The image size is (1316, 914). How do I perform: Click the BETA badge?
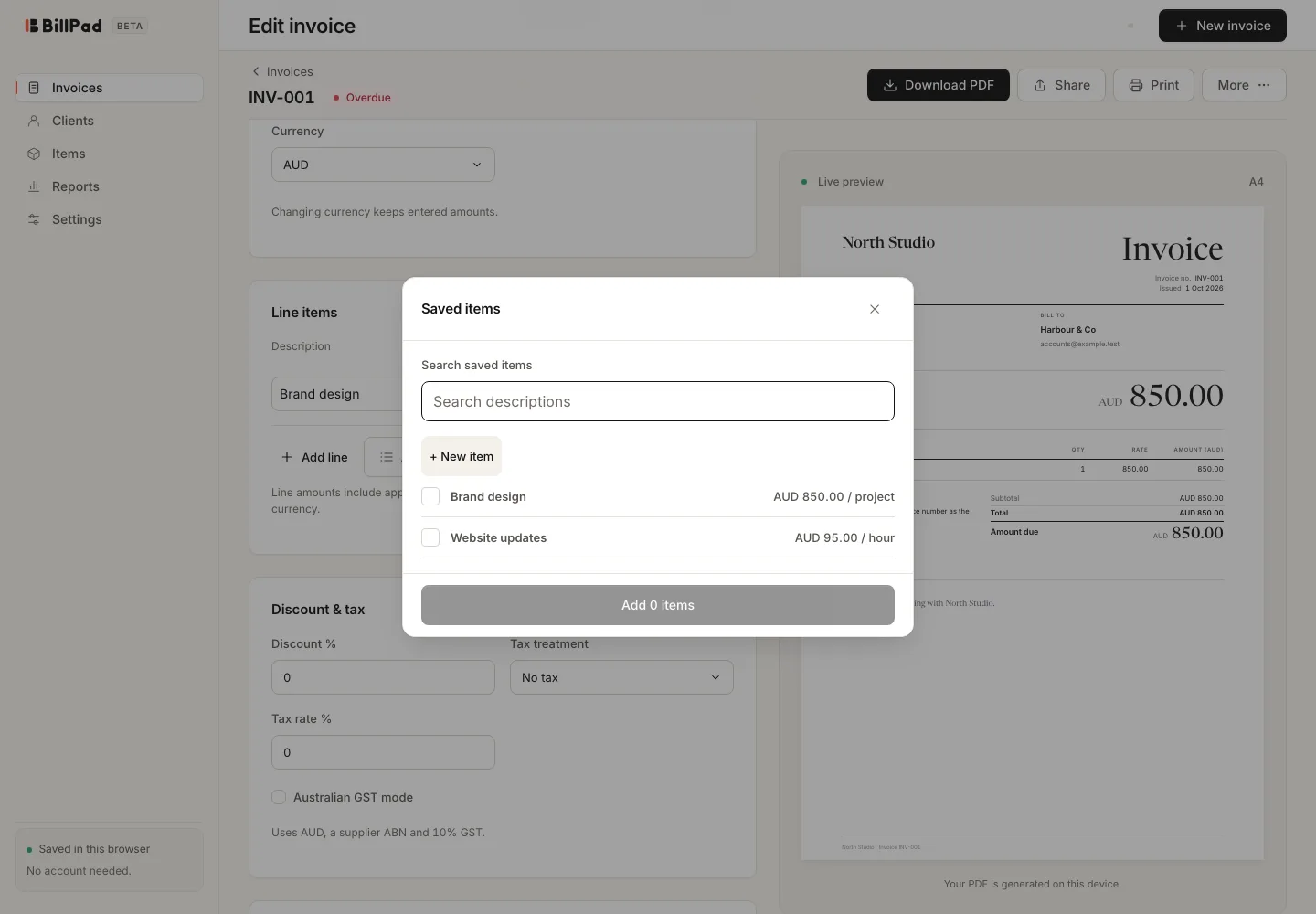[x=130, y=26]
